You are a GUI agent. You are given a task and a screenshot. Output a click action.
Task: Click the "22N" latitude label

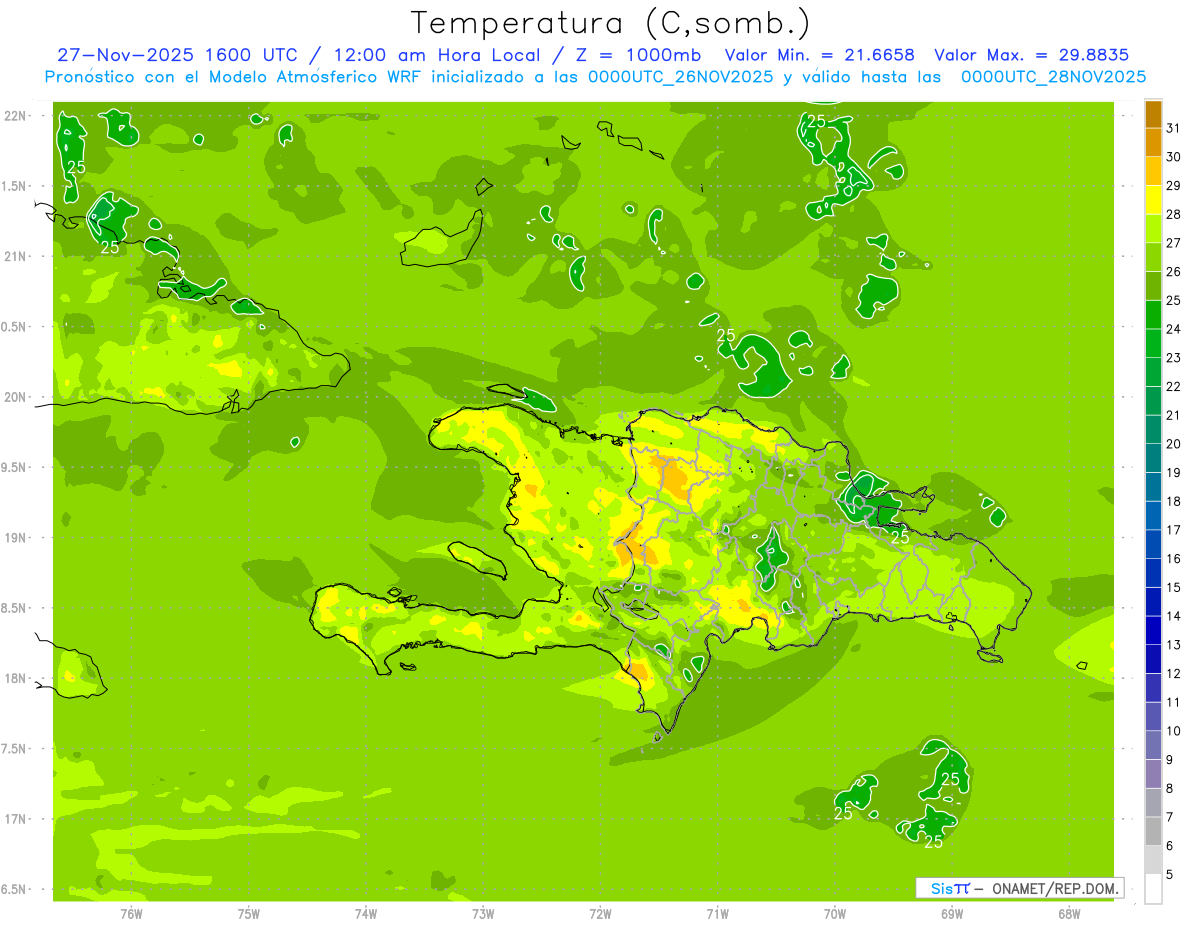point(15,116)
